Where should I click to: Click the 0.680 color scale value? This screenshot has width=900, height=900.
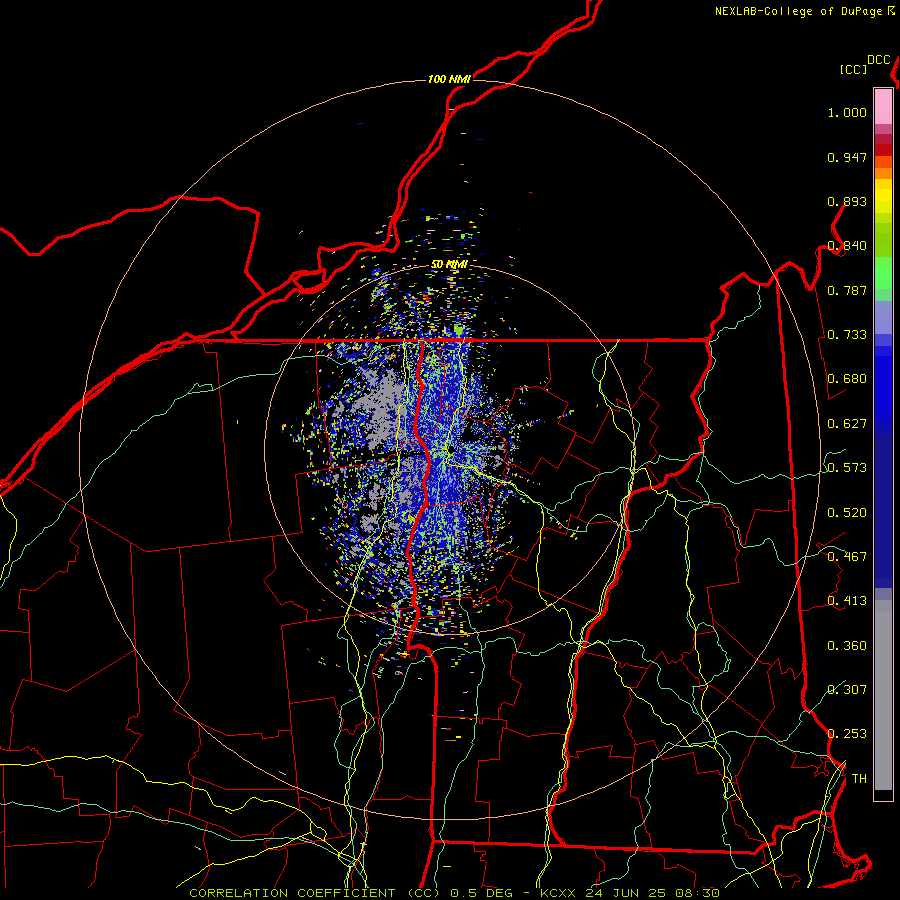point(847,379)
